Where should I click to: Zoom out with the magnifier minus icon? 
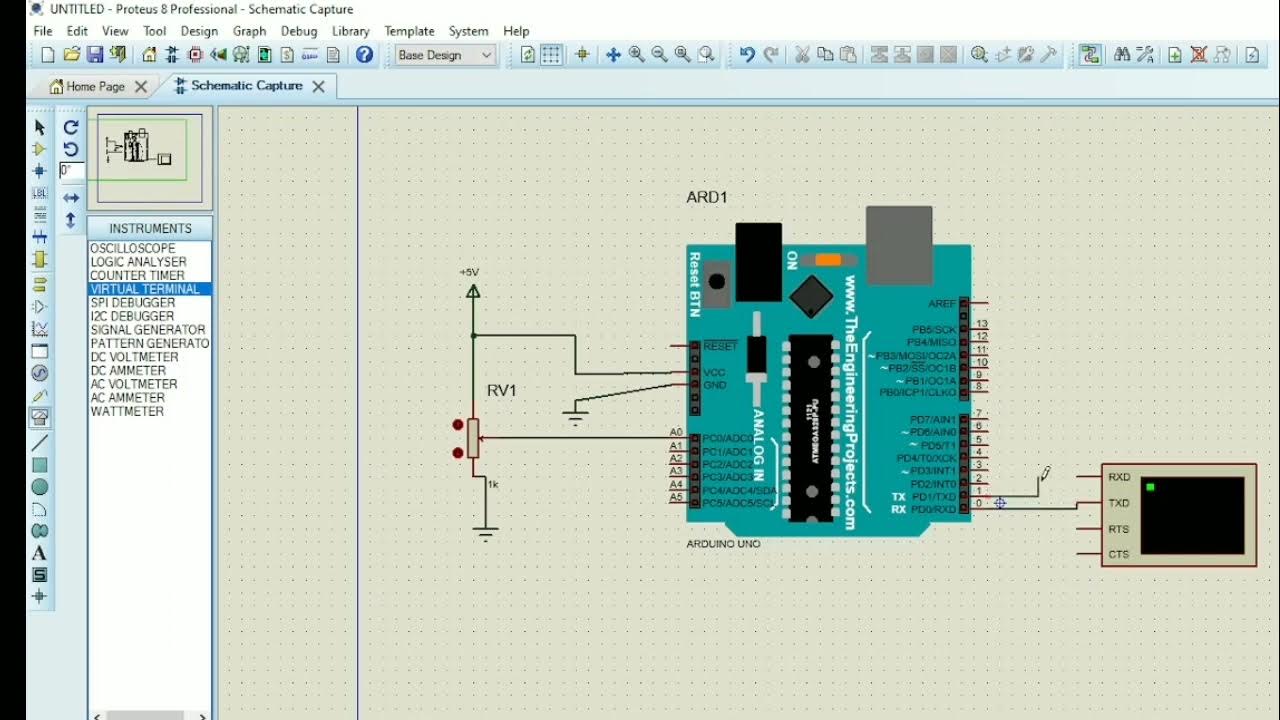pos(660,55)
